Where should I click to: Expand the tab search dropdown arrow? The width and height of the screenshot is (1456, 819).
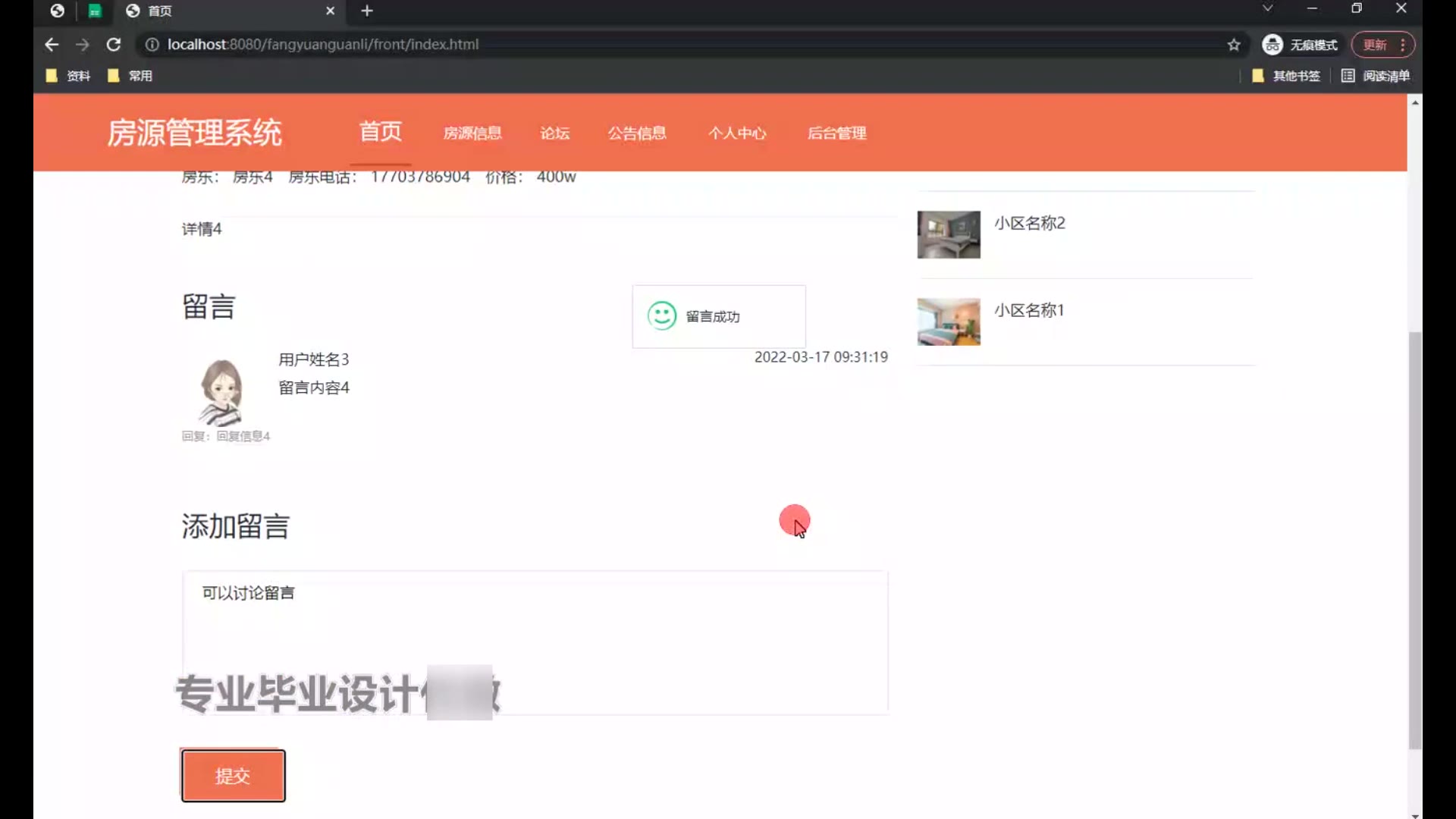click(1267, 8)
